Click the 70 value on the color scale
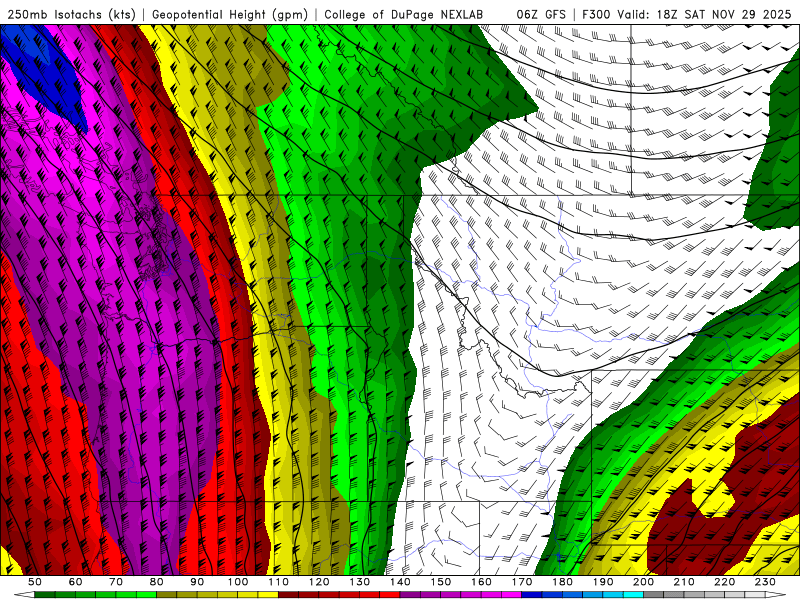This screenshot has height=600, width=800. tap(116, 582)
